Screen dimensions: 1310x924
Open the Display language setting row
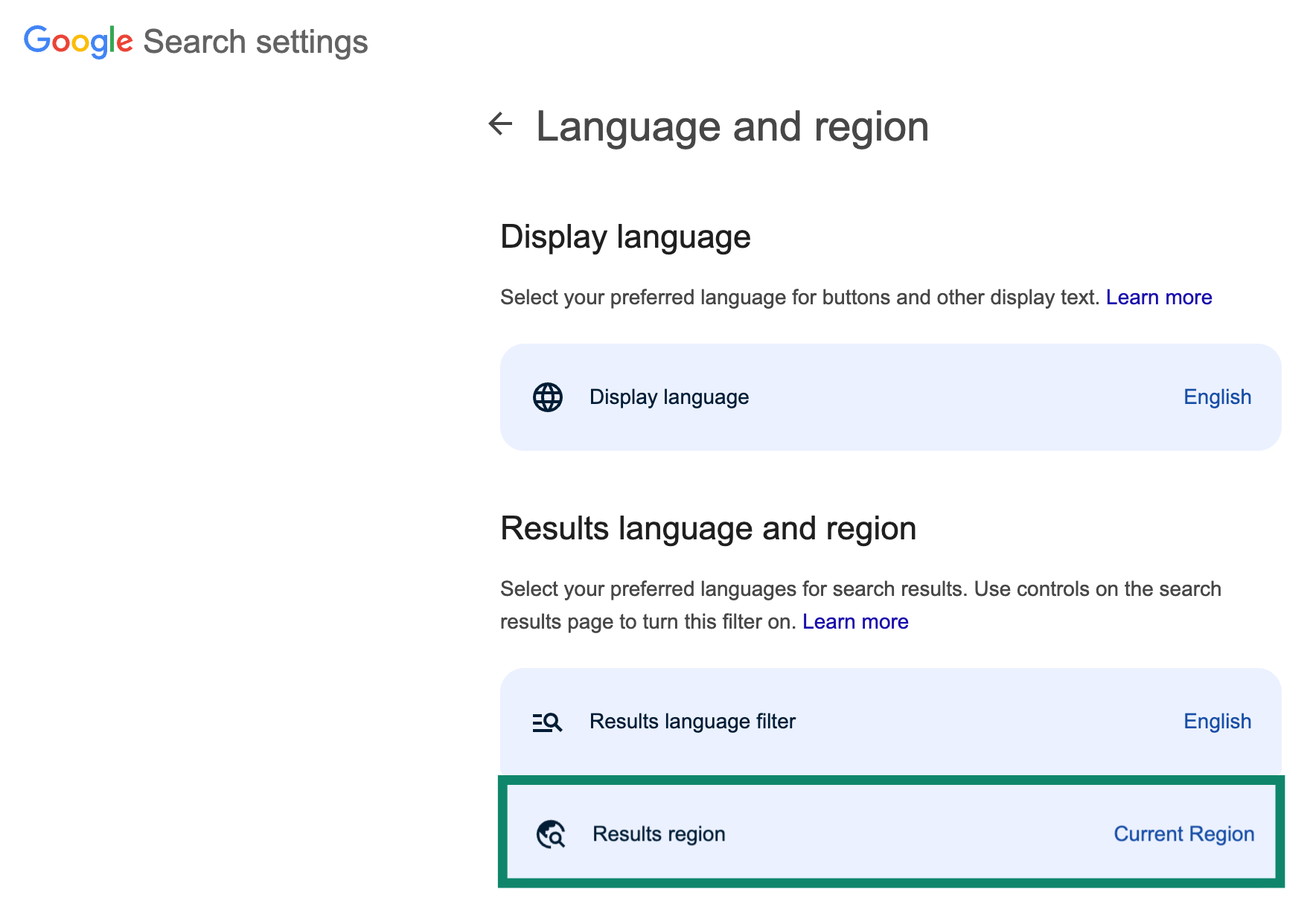890,397
